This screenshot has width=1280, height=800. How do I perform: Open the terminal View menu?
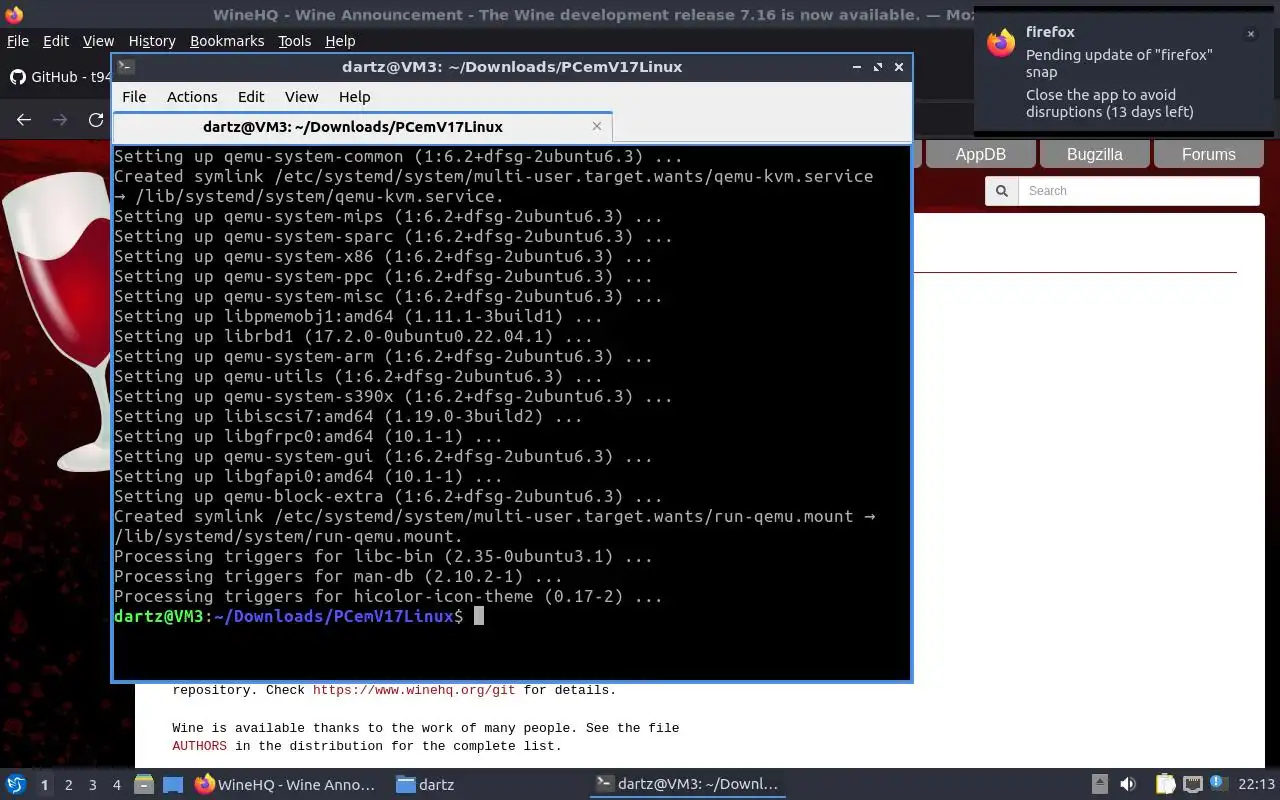coord(301,97)
